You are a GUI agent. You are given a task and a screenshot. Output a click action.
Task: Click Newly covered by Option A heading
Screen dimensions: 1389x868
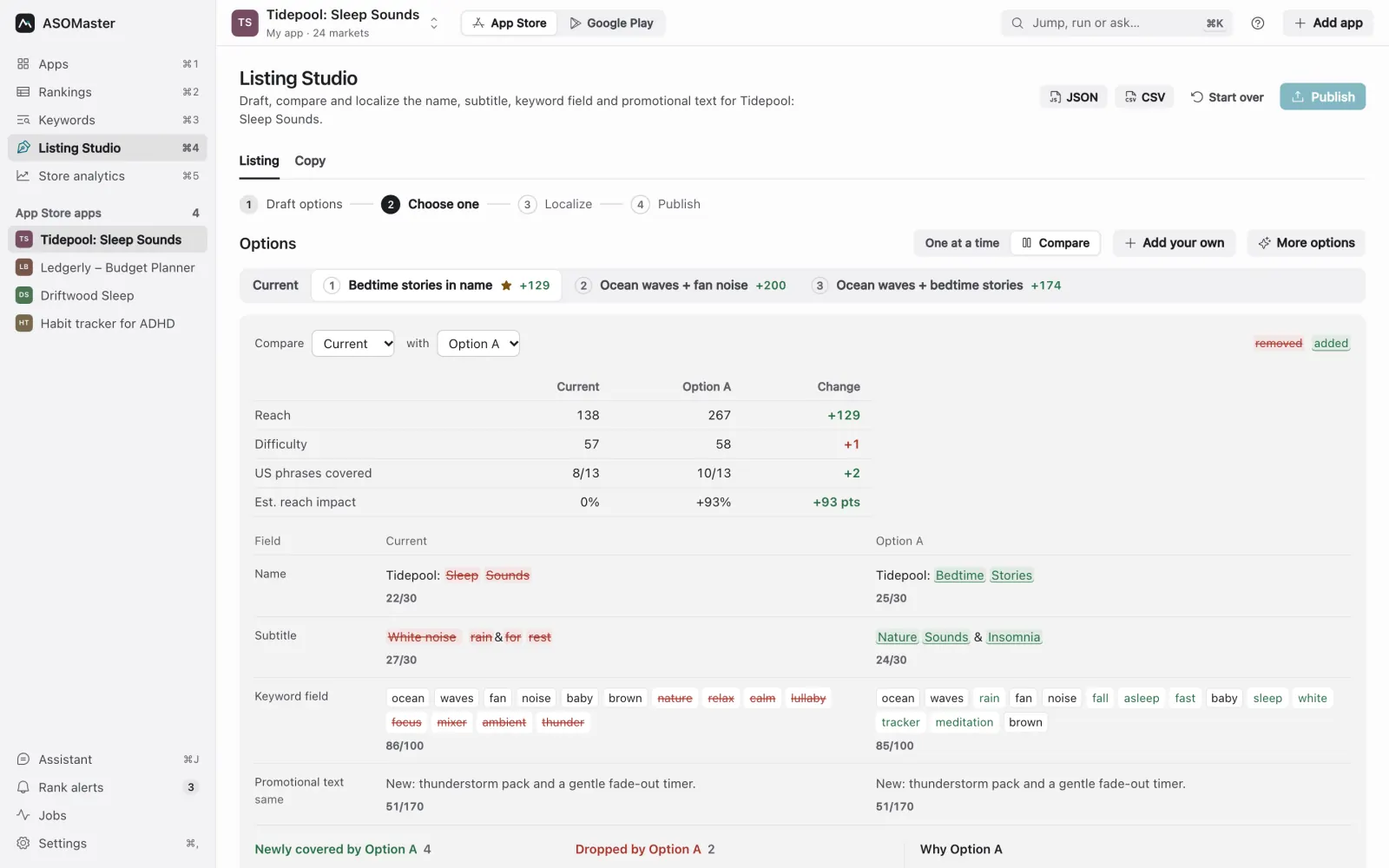click(336, 850)
